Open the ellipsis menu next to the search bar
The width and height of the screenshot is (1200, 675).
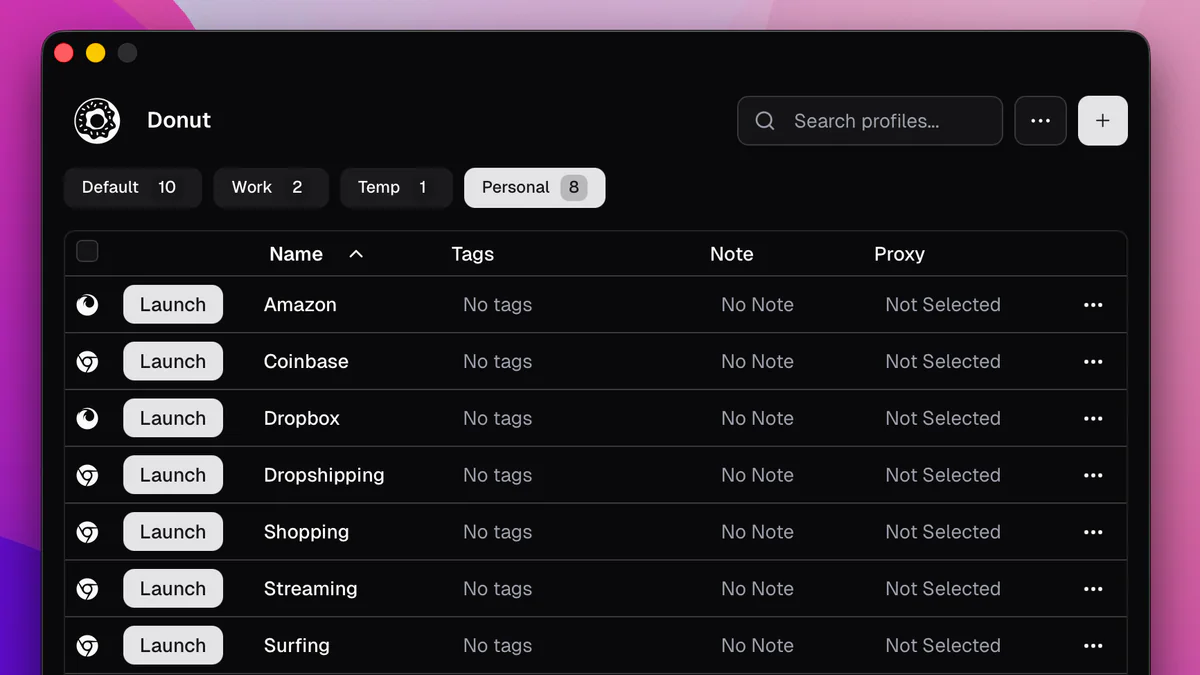click(1040, 120)
